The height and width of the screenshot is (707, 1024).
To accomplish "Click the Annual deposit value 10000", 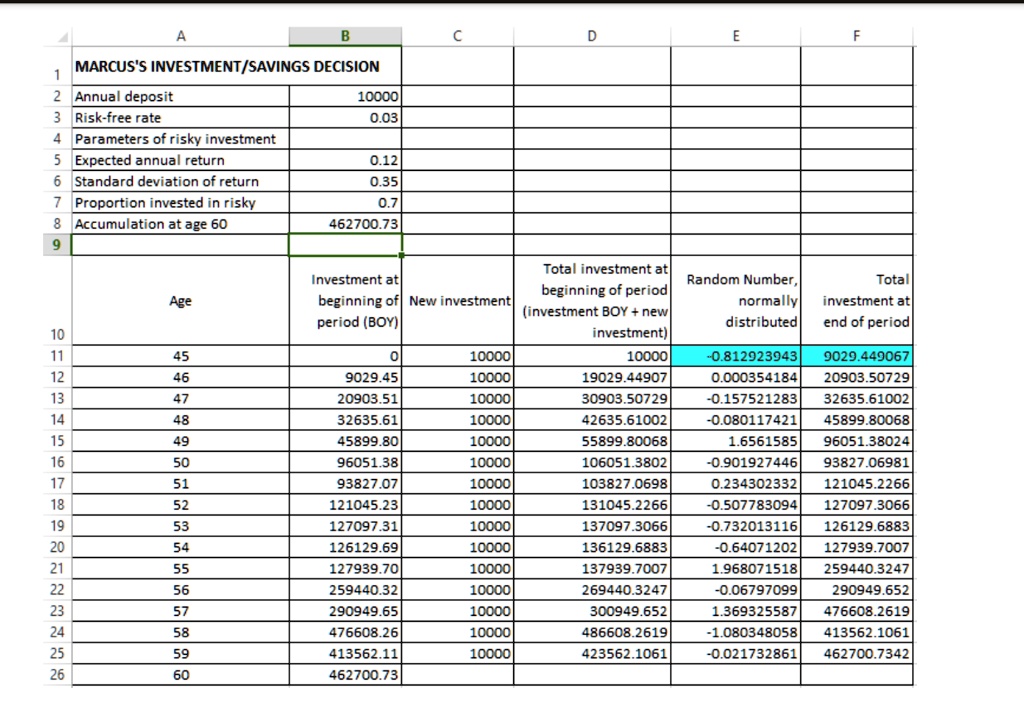I will (345, 97).
